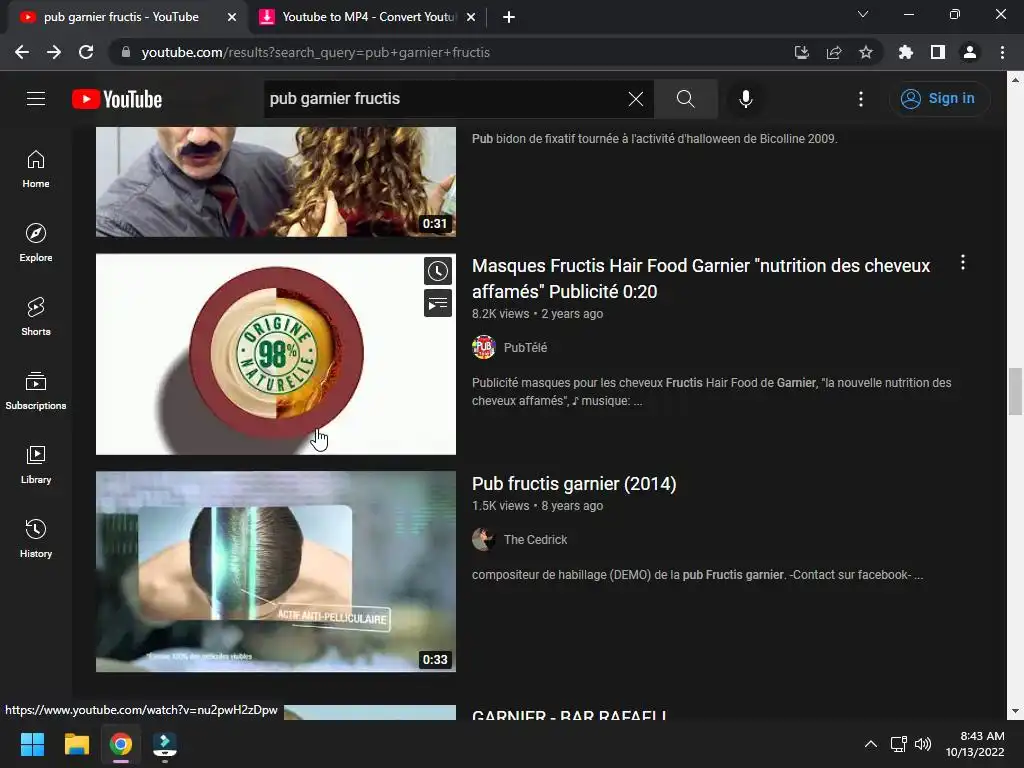The image size is (1024, 768).
Task: Open a new browser tab
Action: (509, 18)
